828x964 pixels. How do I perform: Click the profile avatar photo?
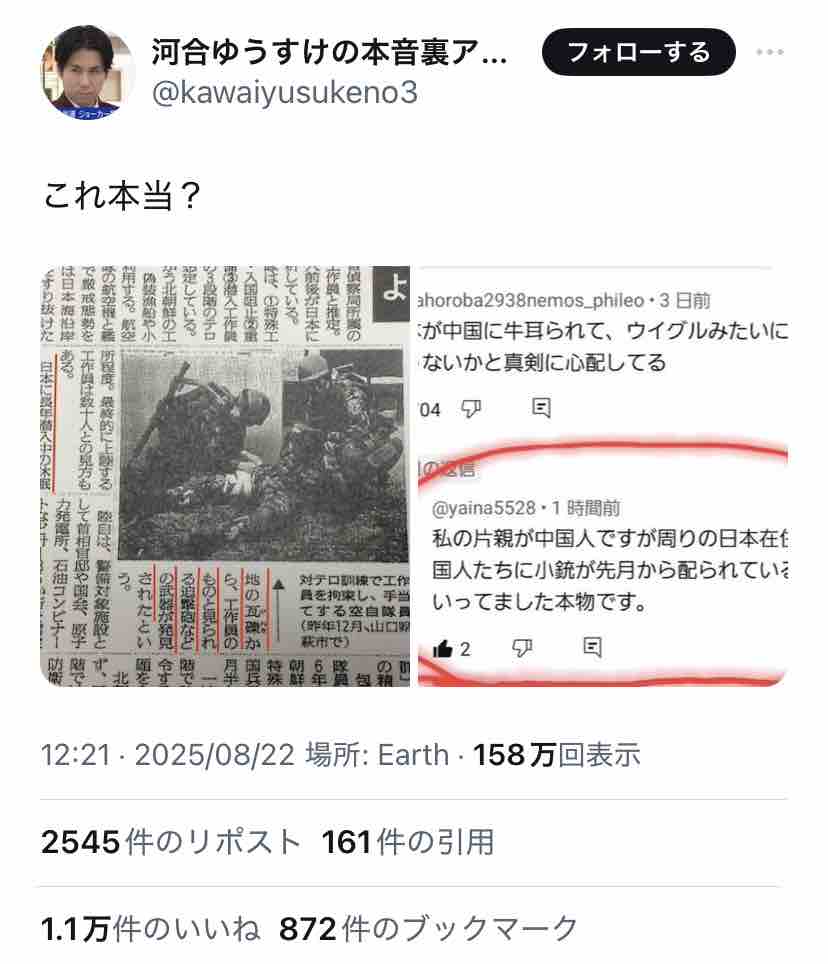(x=87, y=72)
